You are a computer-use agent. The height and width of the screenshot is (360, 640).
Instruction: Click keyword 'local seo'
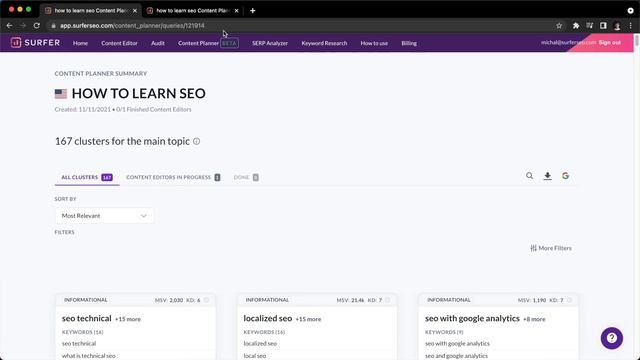tap(255, 356)
